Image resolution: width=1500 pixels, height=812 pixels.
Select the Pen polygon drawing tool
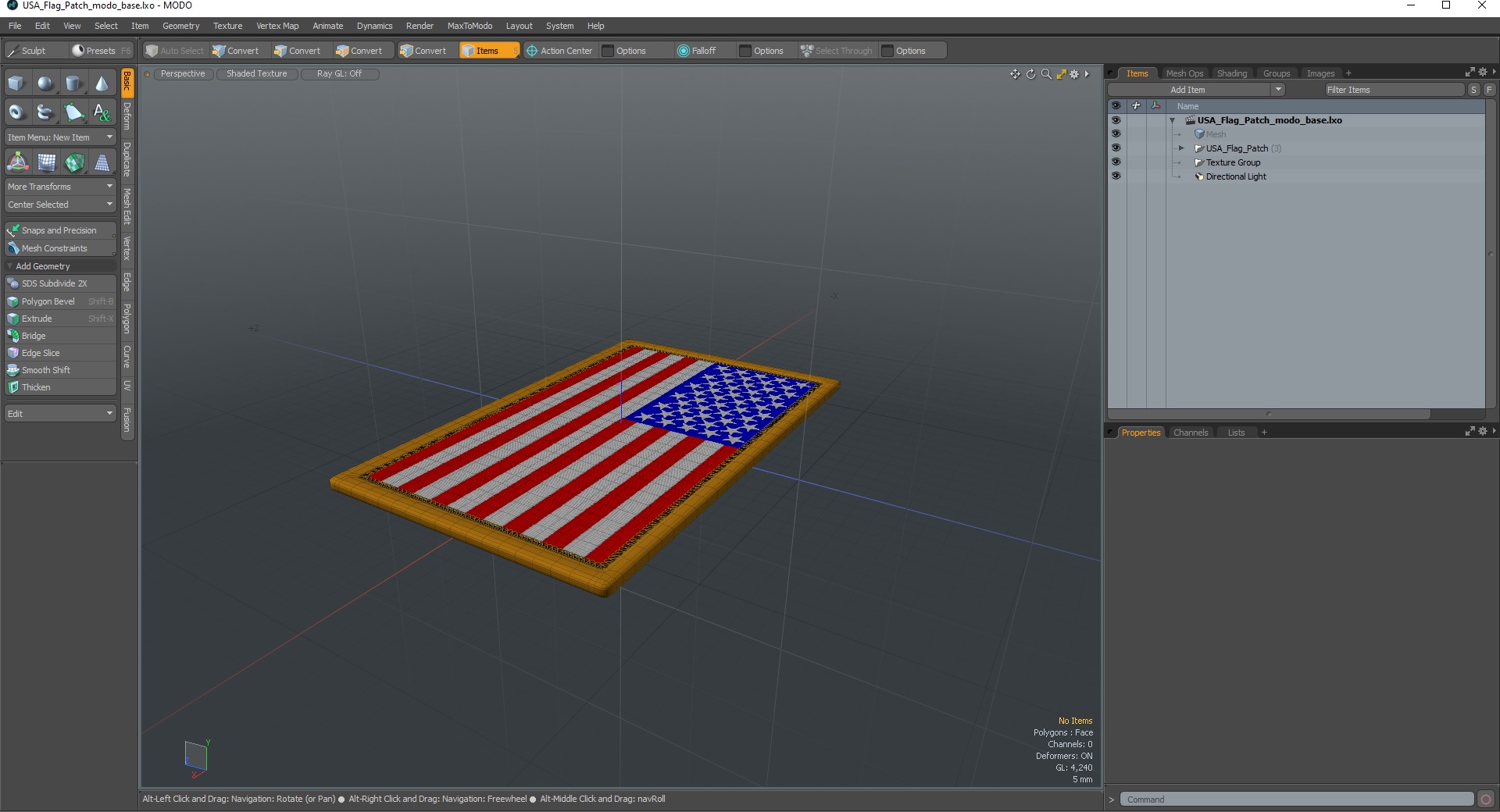pyautogui.click(x=73, y=112)
